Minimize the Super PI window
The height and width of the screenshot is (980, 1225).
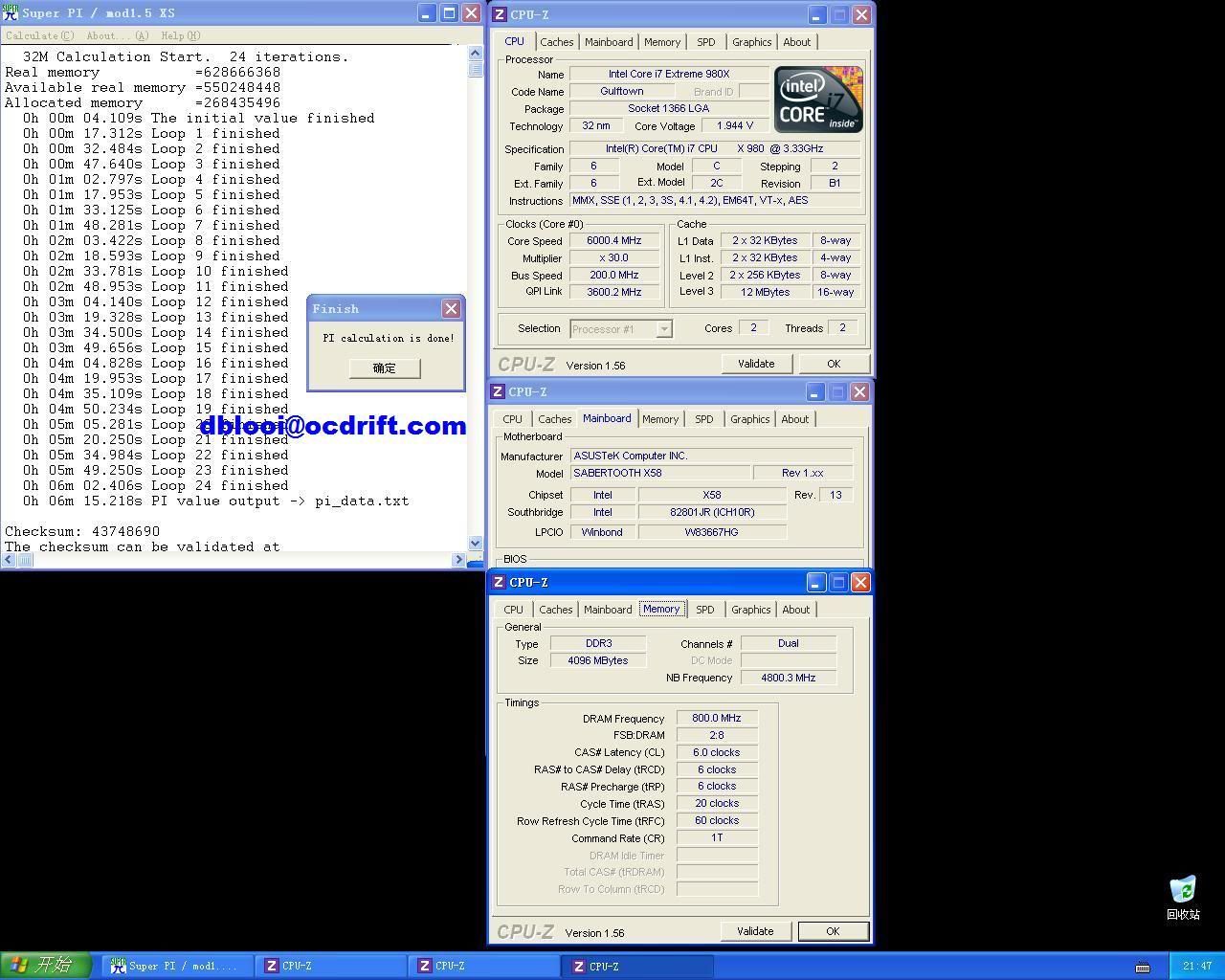coord(427,13)
